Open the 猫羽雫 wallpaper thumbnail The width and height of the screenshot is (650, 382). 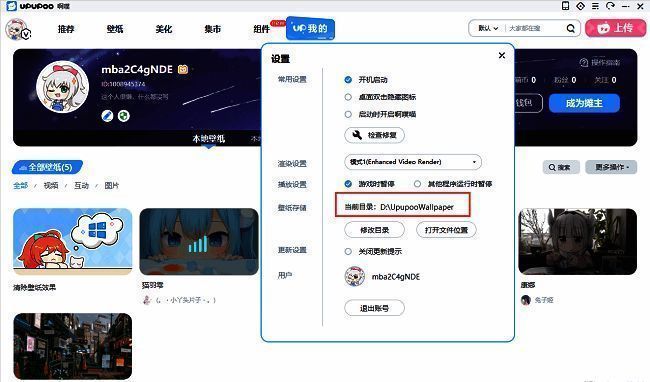click(199, 242)
